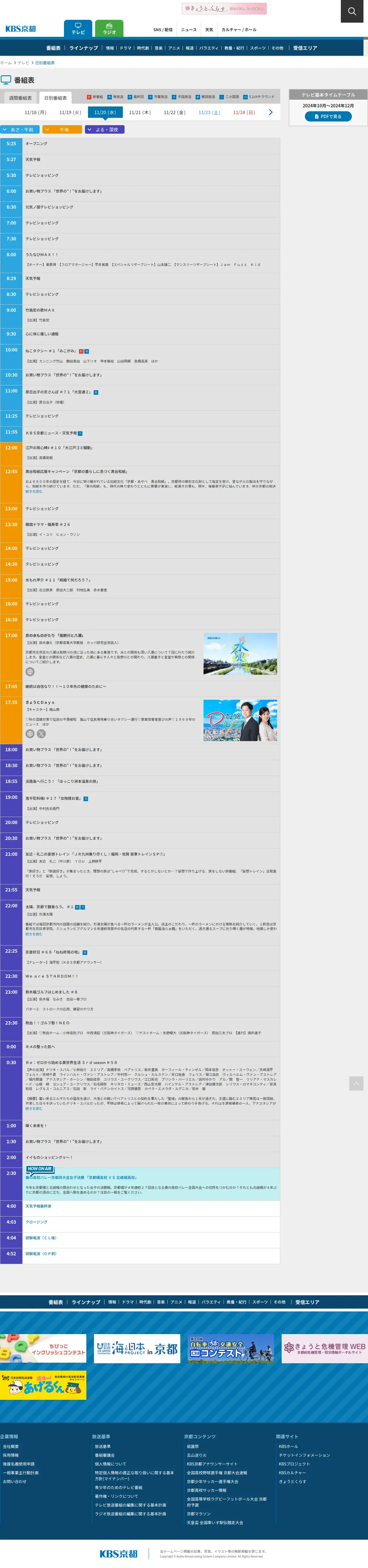368x1568 pixels.
Task: Click the 番組表 monitor heading icon
Action: (x=6, y=80)
